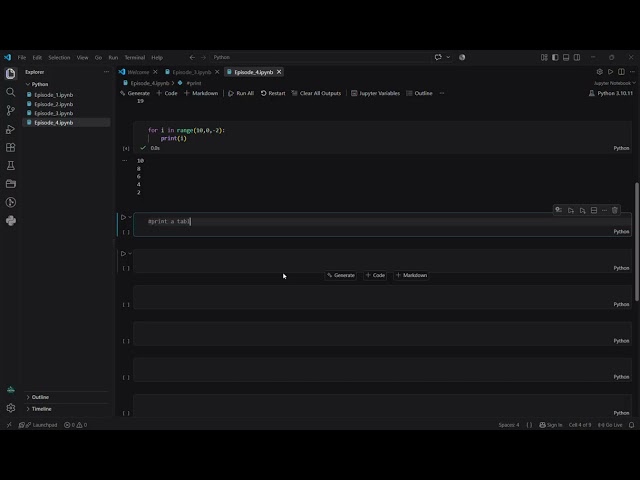Click Clear All Outputs
This screenshot has height=480, width=640.
click(x=316, y=93)
